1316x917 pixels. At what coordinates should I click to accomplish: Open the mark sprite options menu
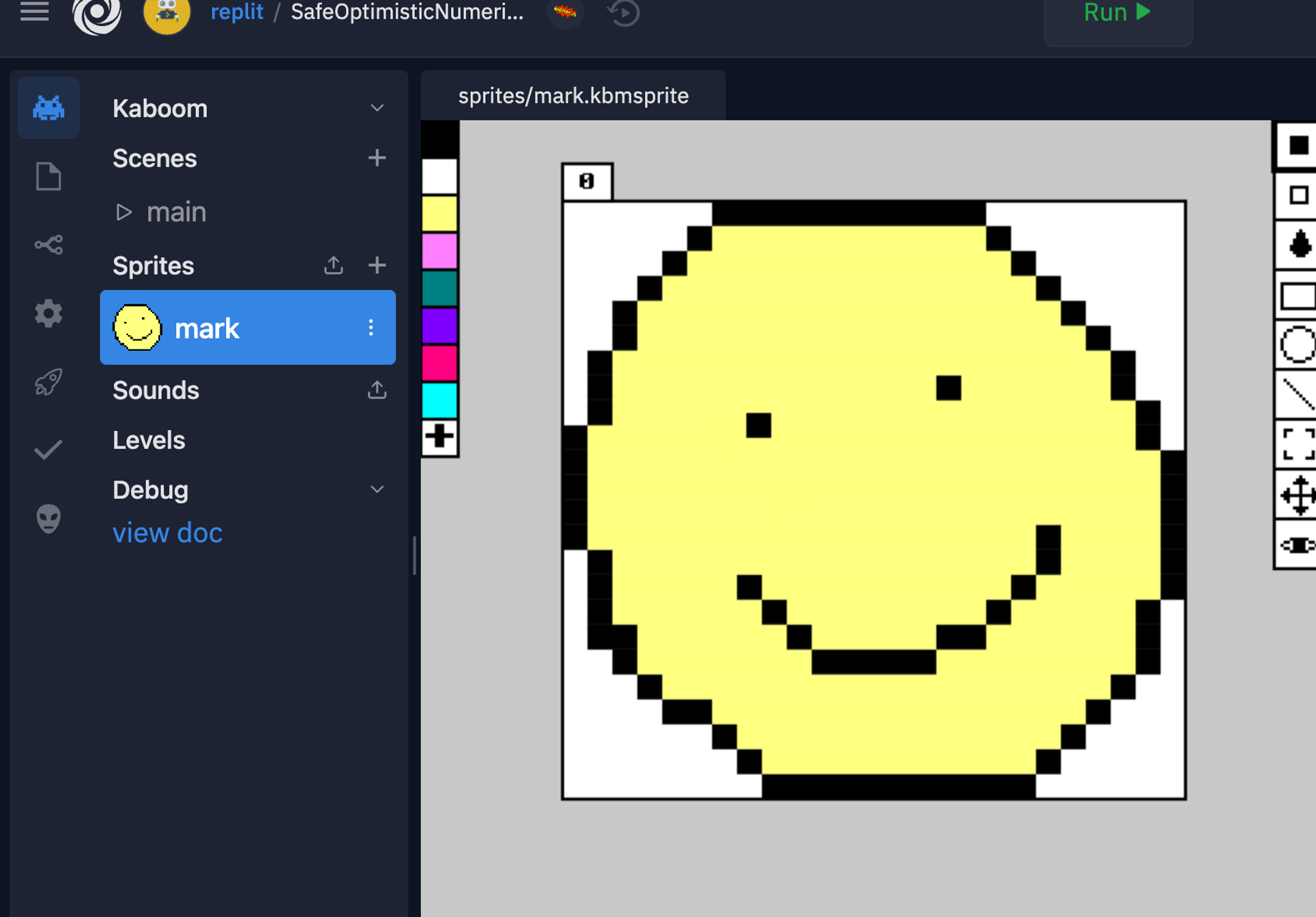[x=371, y=328]
